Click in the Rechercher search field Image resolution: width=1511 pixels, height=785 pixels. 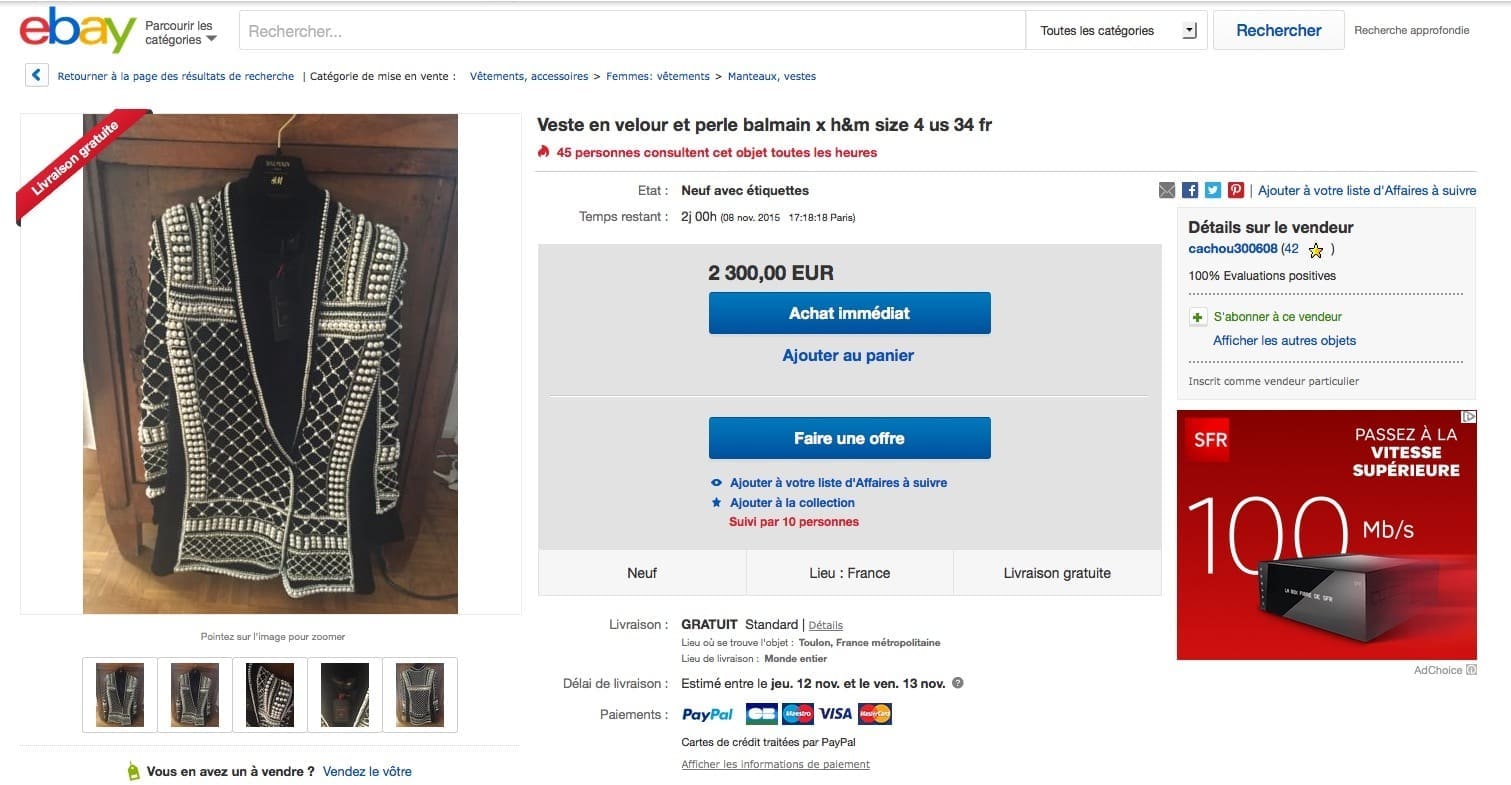632,31
